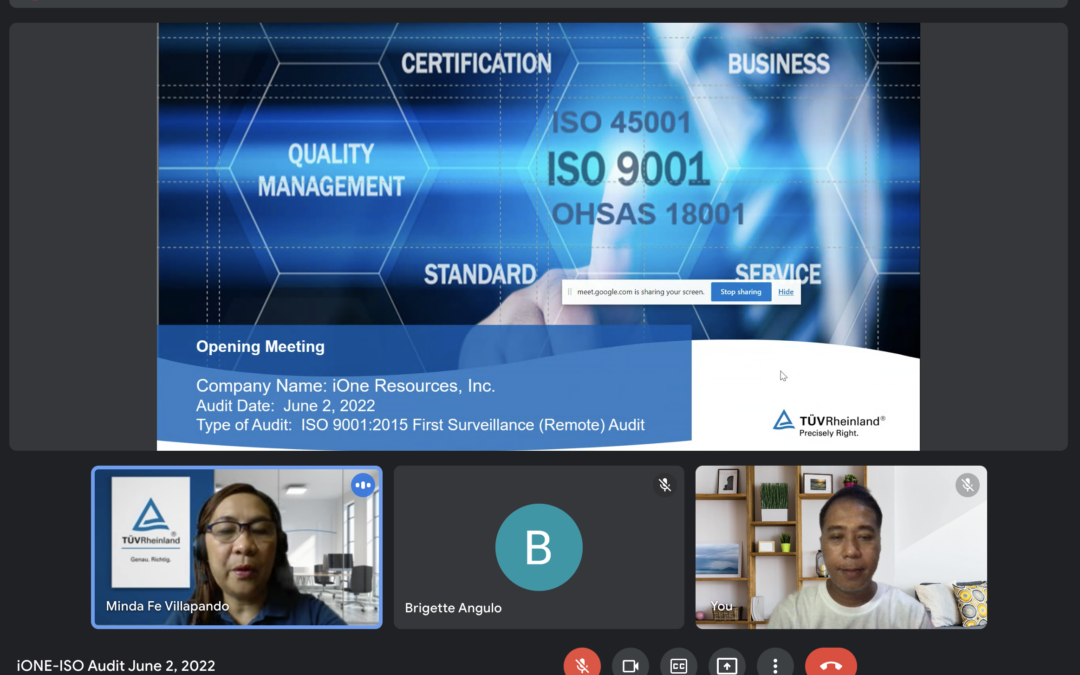Image resolution: width=1080 pixels, height=675 pixels.
Task: Click the 'You' label on your tile
Action: pos(721,606)
